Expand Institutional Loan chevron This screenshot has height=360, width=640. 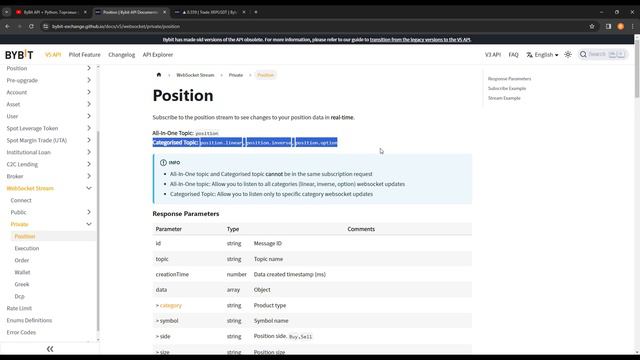pyautogui.click(x=89, y=152)
